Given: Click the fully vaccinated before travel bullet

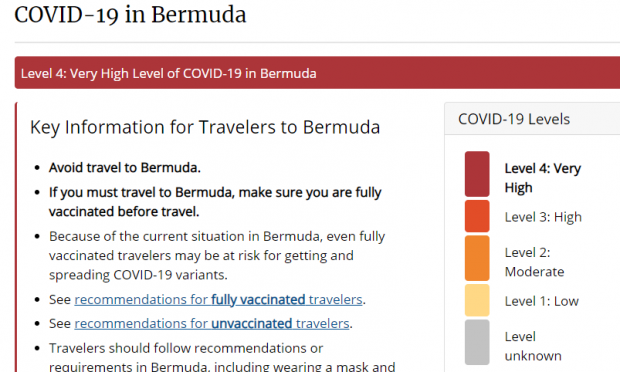Looking at the screenshot, I should (215, 202).
